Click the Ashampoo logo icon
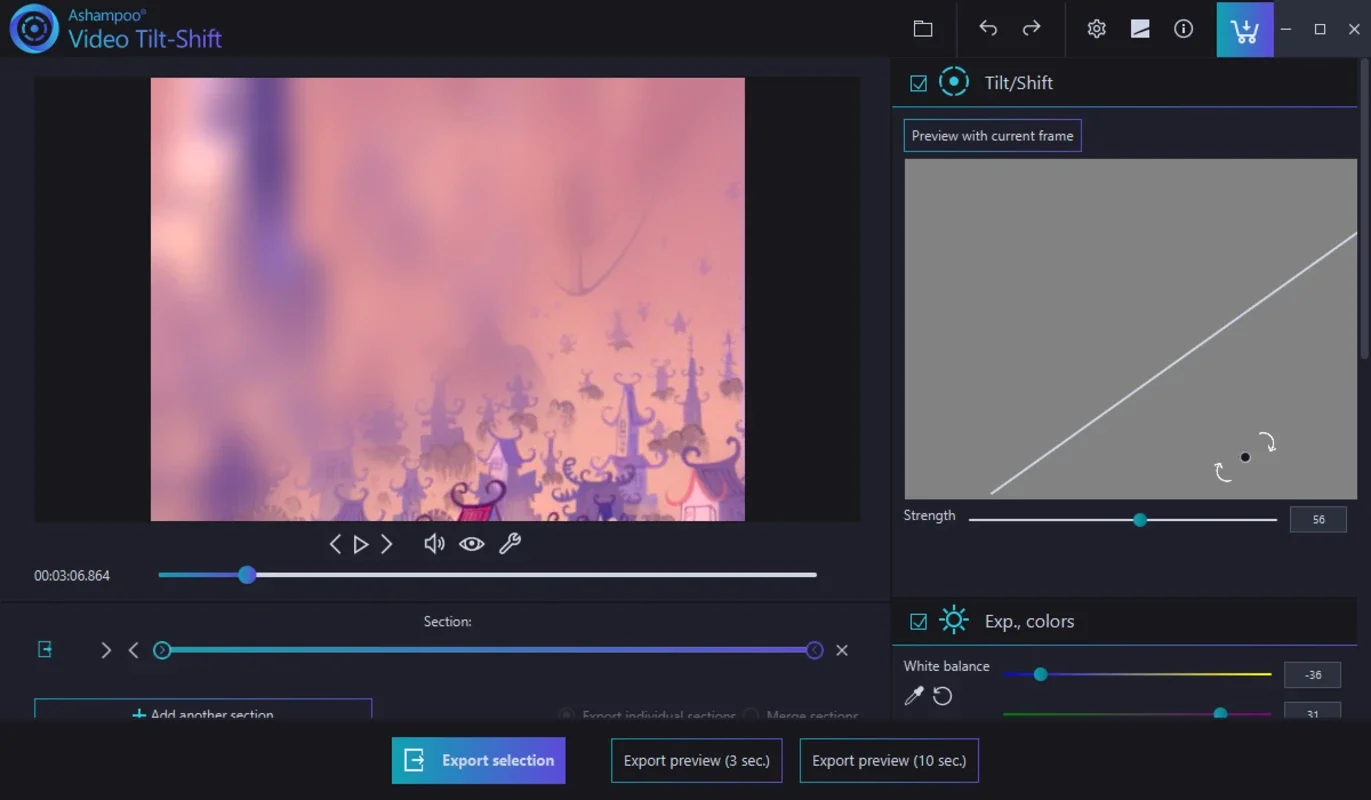This screenshot has width=1371, height=800. coord(34,29)
